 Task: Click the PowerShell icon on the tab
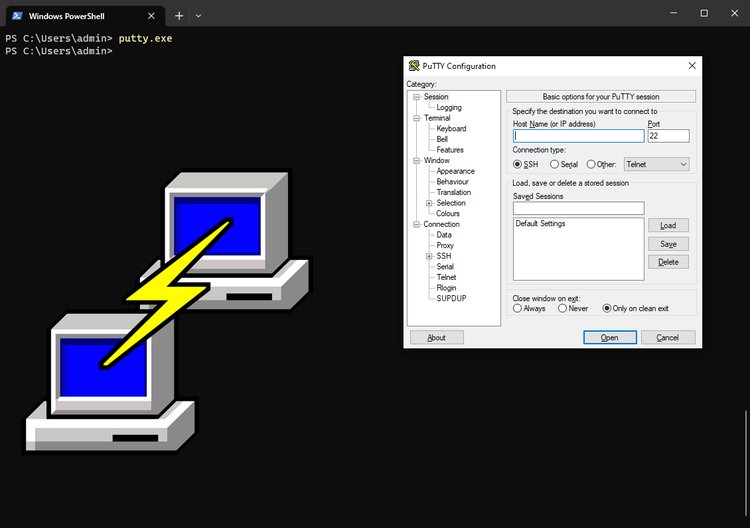click(x=17, y=16)
